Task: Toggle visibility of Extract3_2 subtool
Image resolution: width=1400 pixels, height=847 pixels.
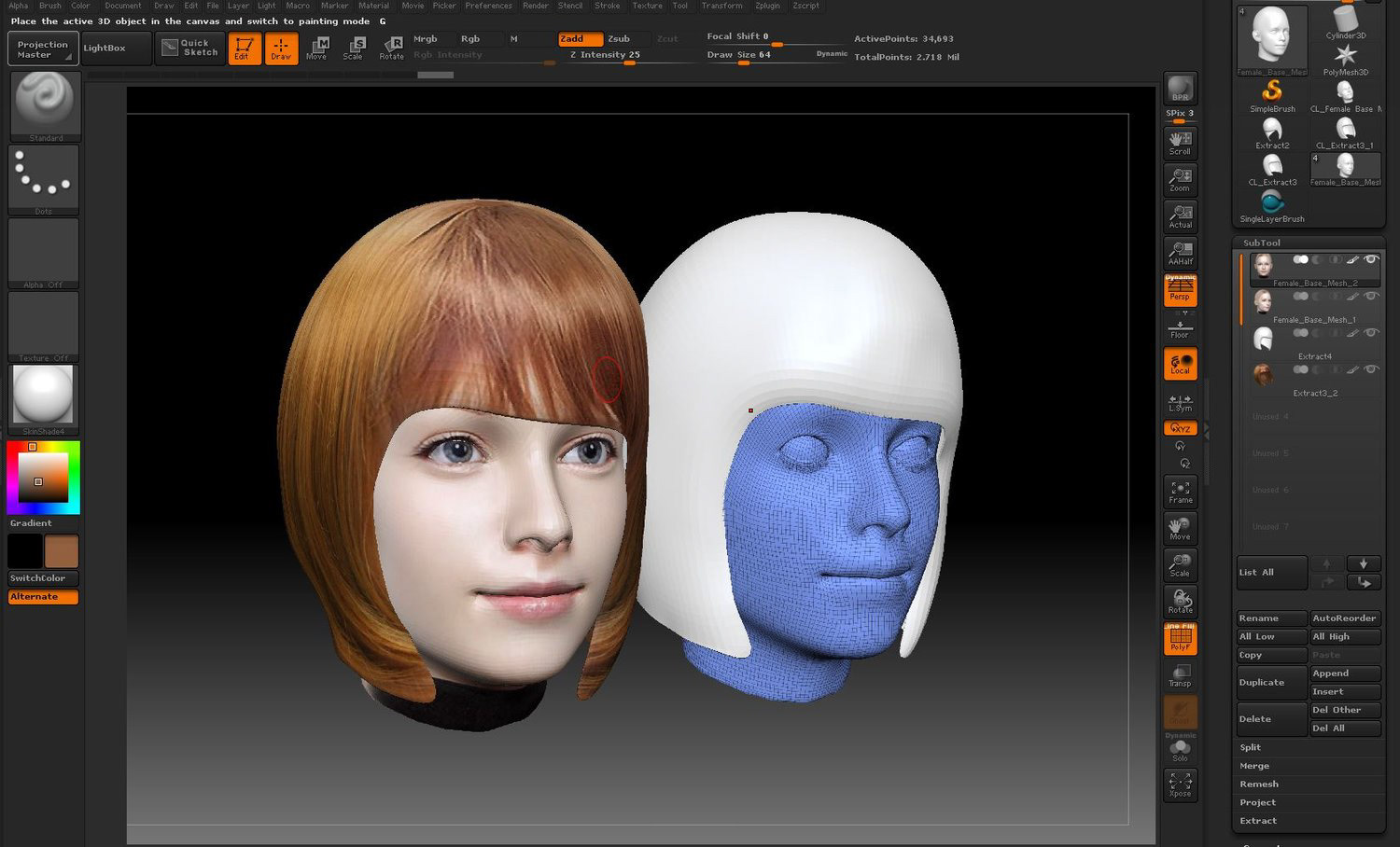Action: 1371,369
